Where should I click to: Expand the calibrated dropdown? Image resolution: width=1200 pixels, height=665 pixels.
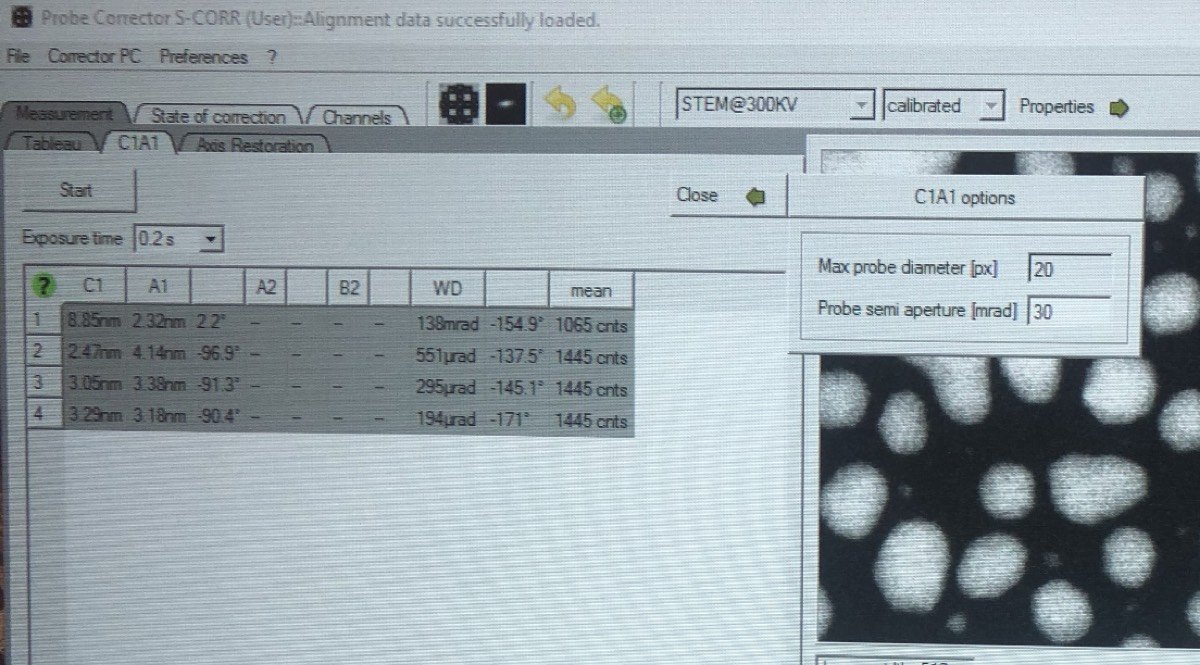pos(990,106)
